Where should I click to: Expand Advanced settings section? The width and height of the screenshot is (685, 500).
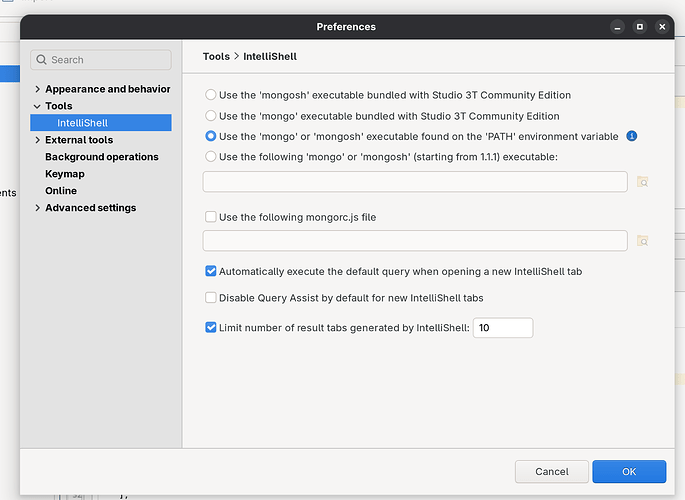pyautogui.click(x=38, y=208)
